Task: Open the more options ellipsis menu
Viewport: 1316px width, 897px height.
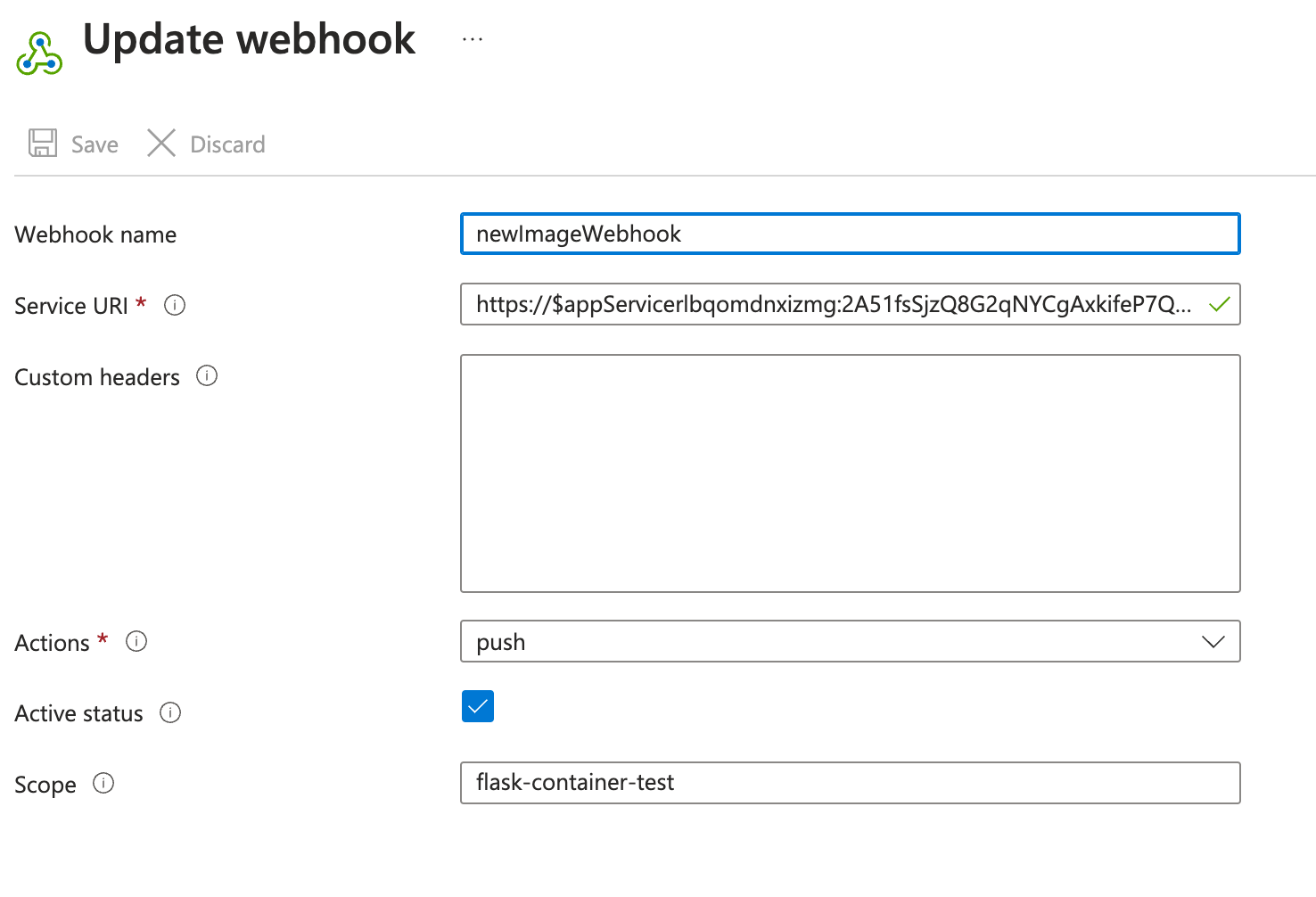Action: tap(472, 37)
